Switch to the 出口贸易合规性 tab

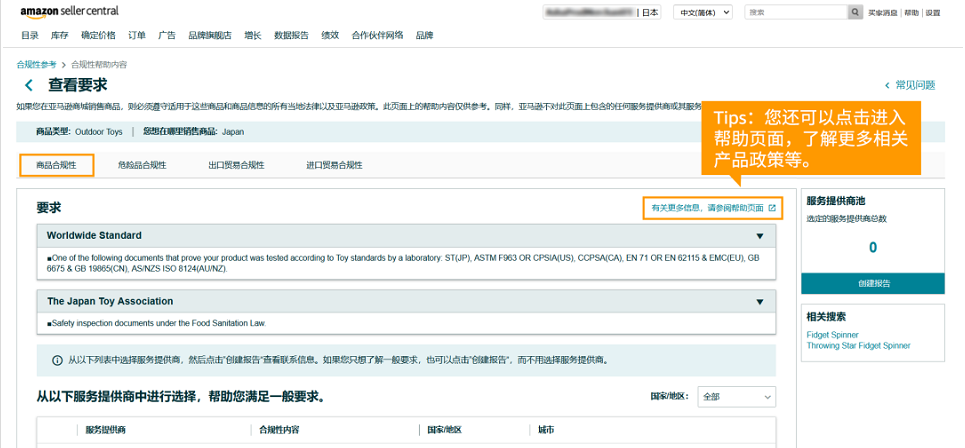[236, 165]
